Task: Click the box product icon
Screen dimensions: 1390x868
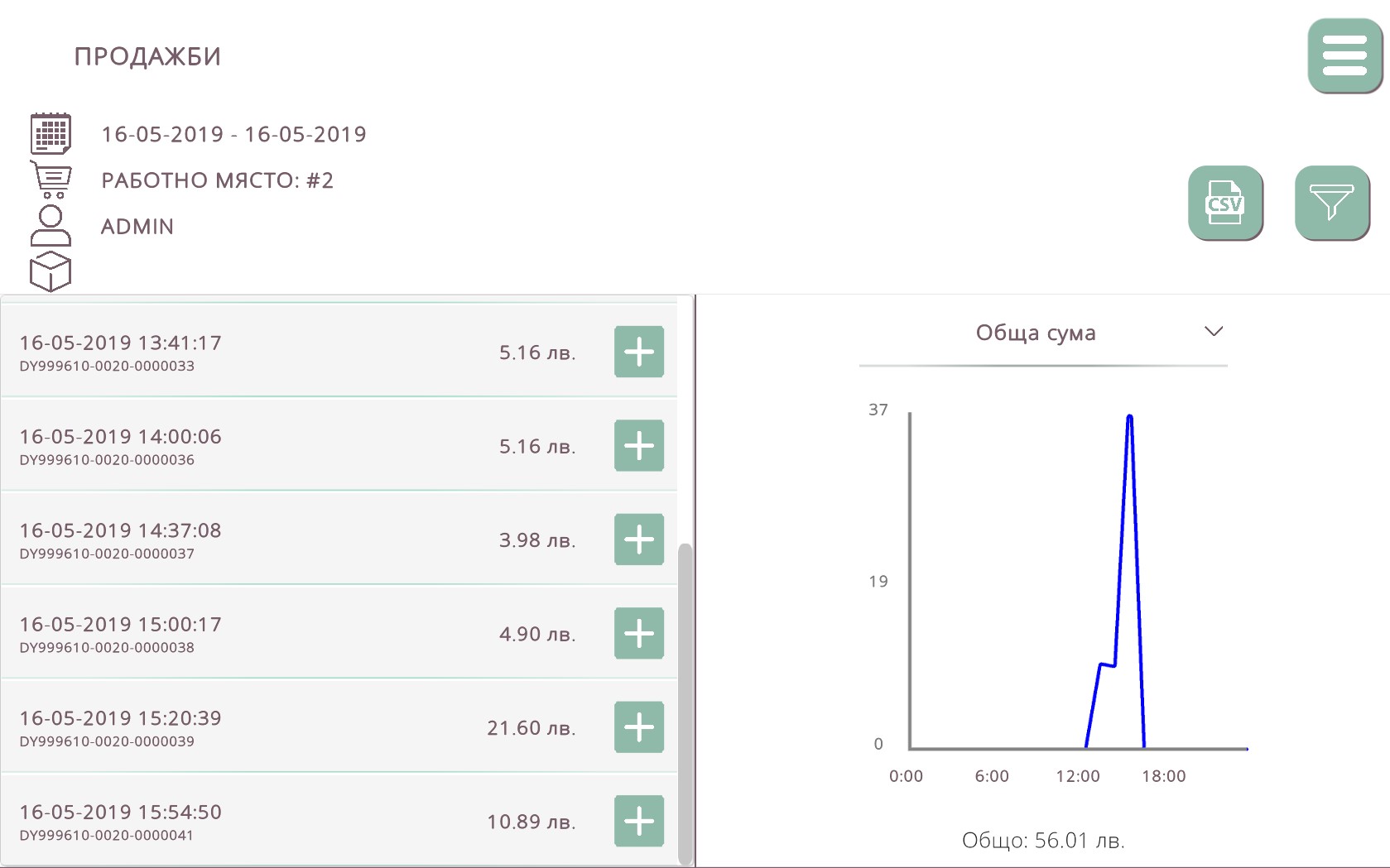Action: pos(51,272)
